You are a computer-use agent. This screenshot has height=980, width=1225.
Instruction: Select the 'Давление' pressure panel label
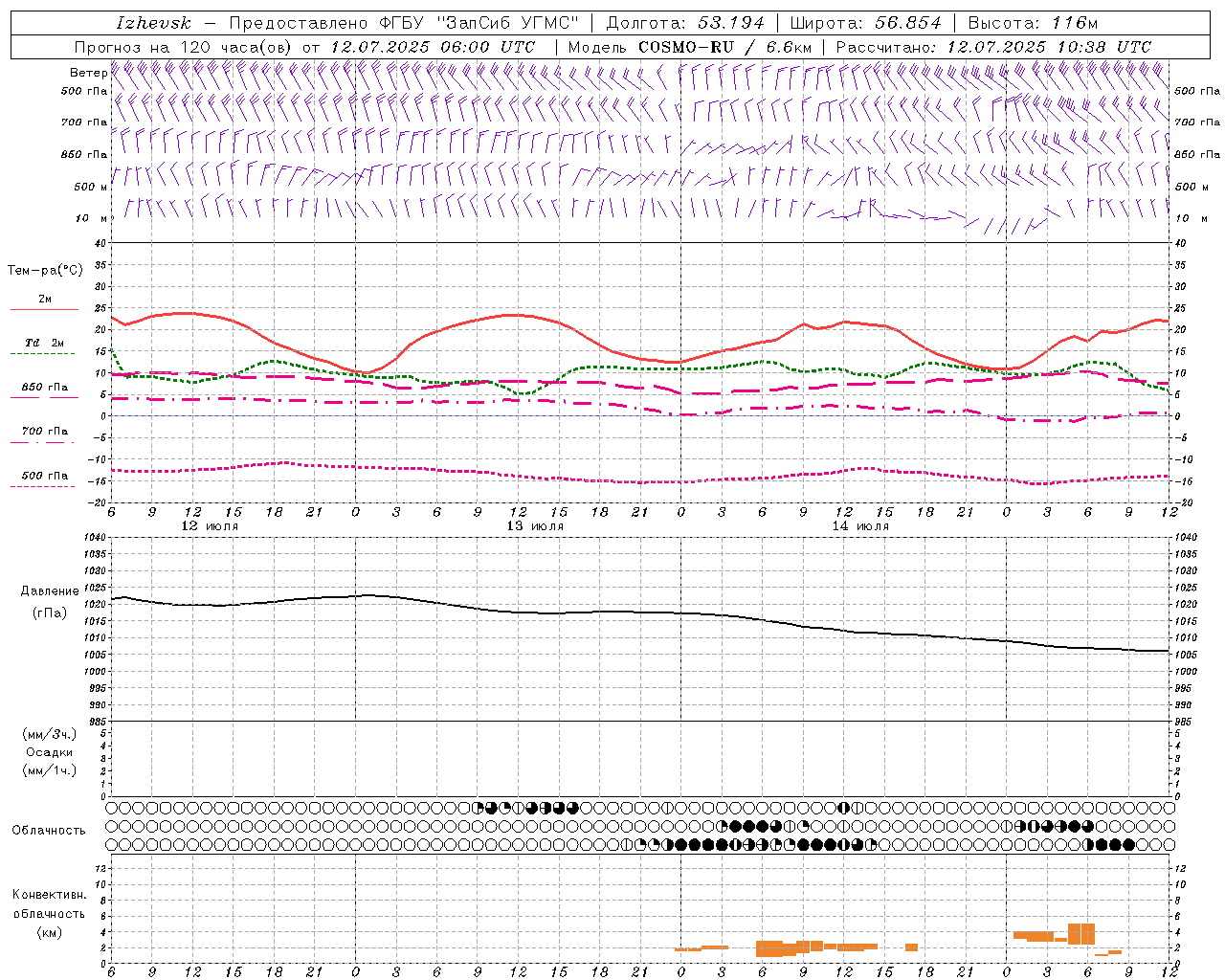50,591
